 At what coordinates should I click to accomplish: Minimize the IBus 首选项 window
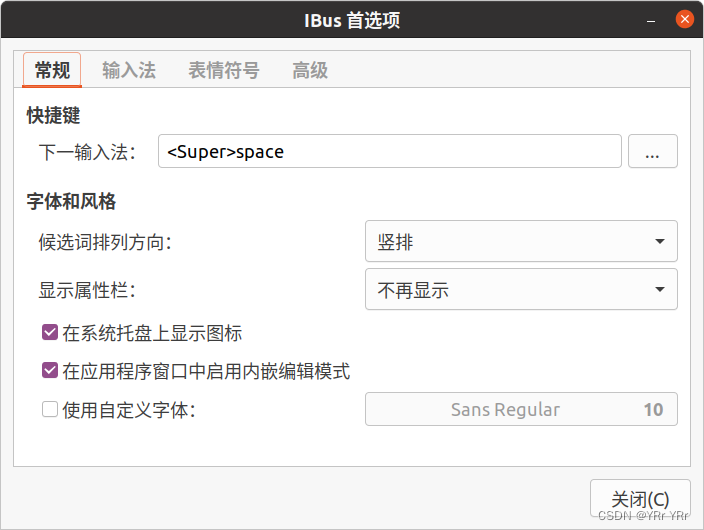pos(651,20)
